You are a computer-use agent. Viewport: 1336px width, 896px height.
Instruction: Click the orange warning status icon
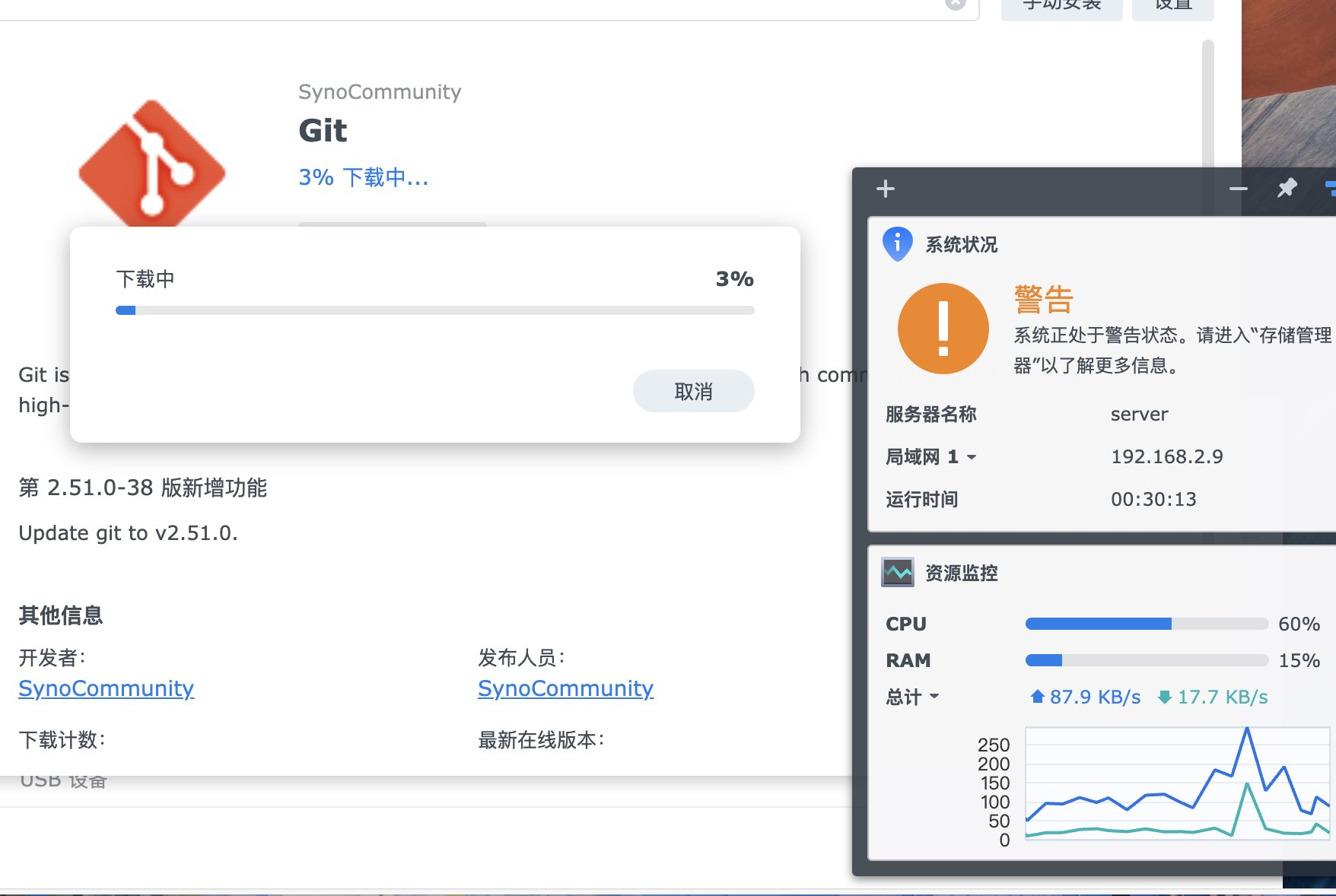click(x=943, y=329)
